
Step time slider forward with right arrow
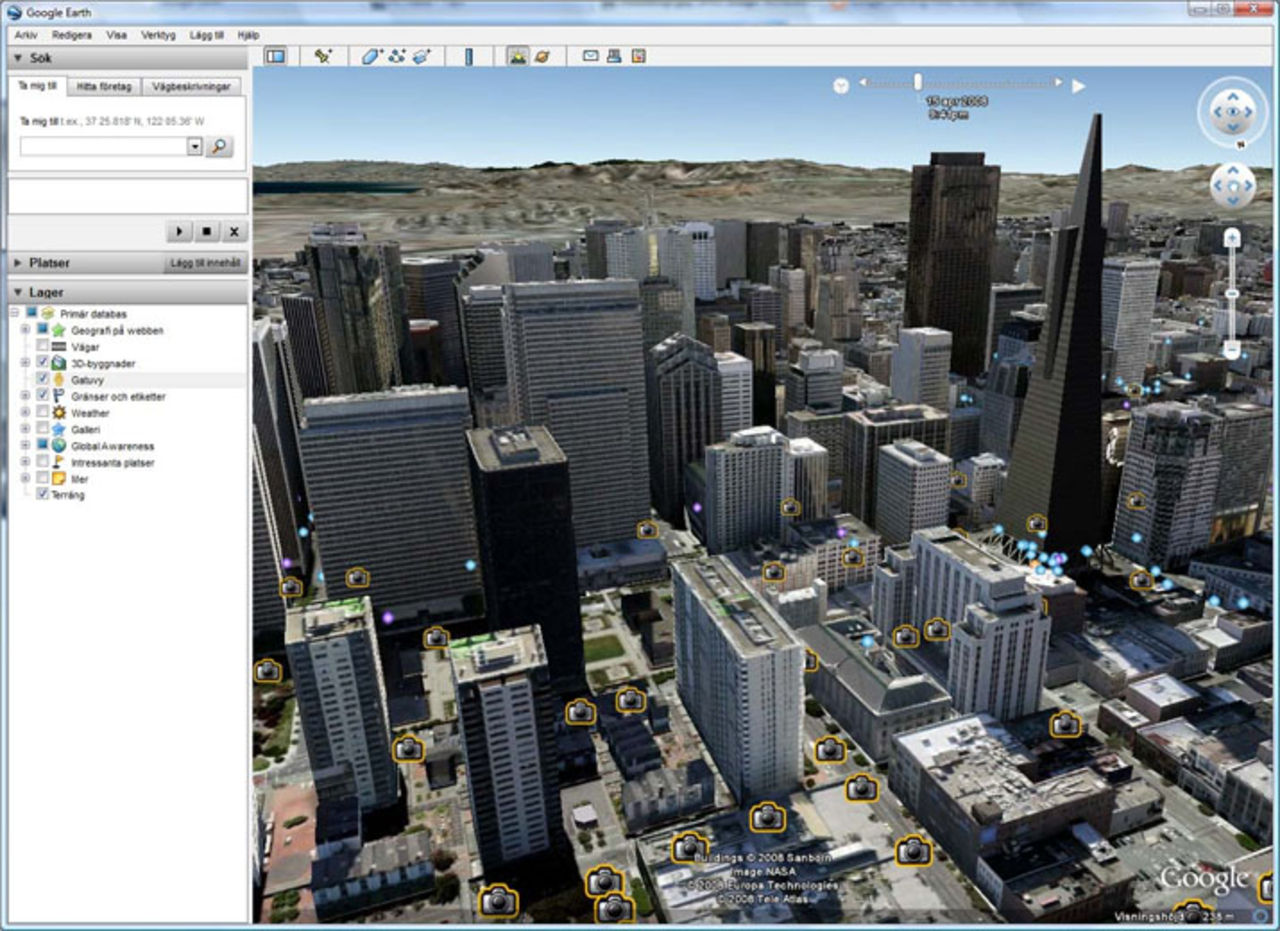[1058, 84]
